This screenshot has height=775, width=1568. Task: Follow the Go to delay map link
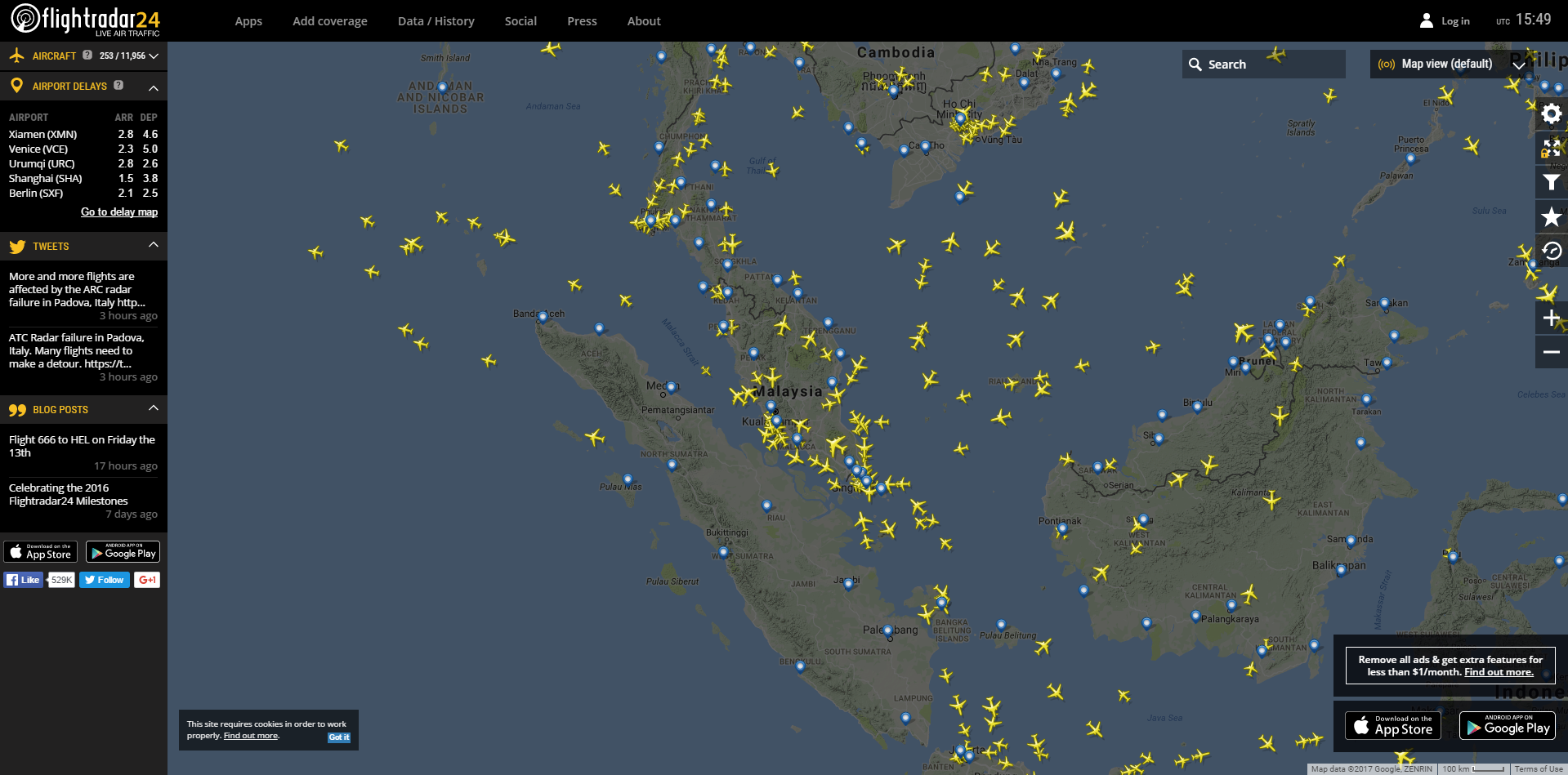(x=119, y=212)
